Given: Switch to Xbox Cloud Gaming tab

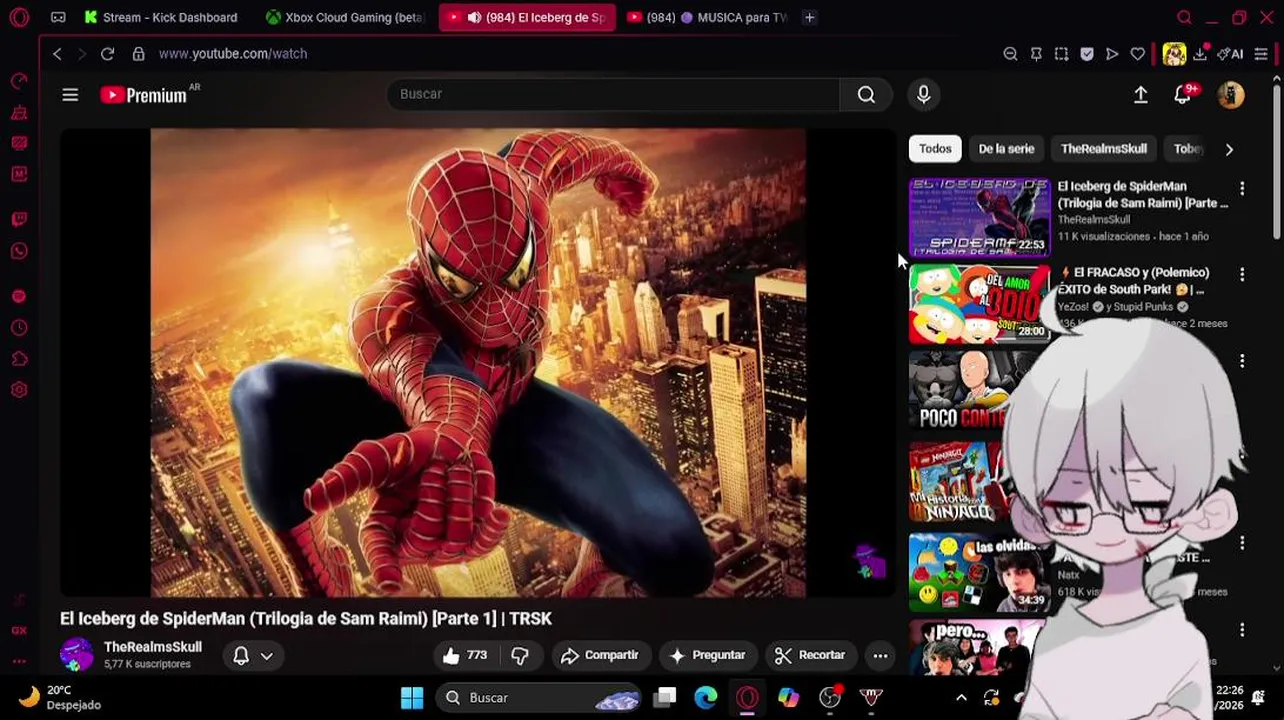Looking at the screenshot, I should pos(346,17).
